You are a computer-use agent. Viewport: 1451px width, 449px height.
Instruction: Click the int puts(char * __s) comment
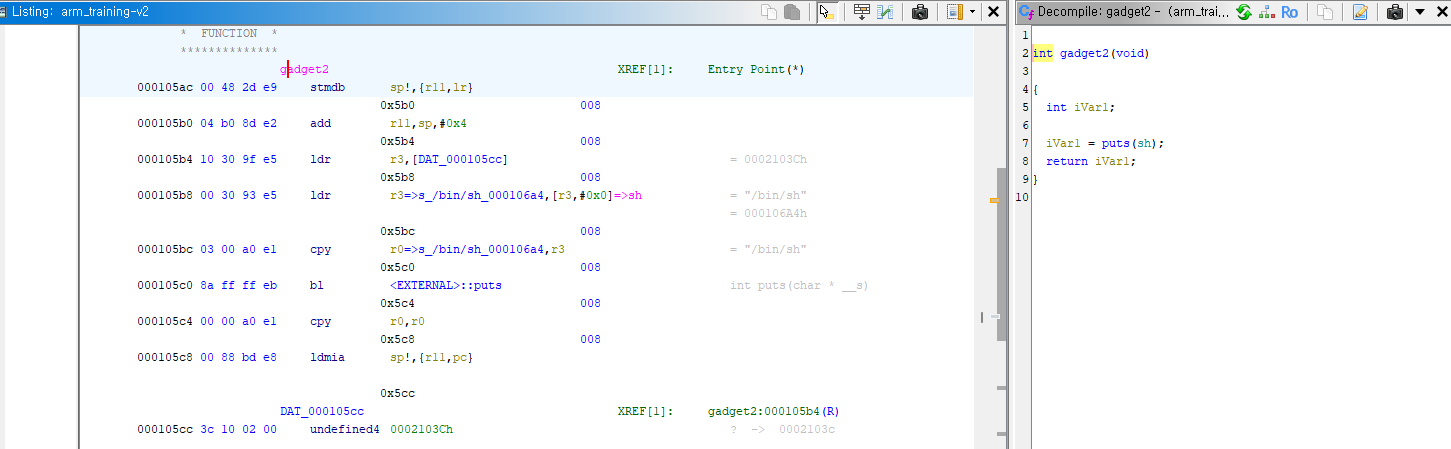click(x=799, y=286)
